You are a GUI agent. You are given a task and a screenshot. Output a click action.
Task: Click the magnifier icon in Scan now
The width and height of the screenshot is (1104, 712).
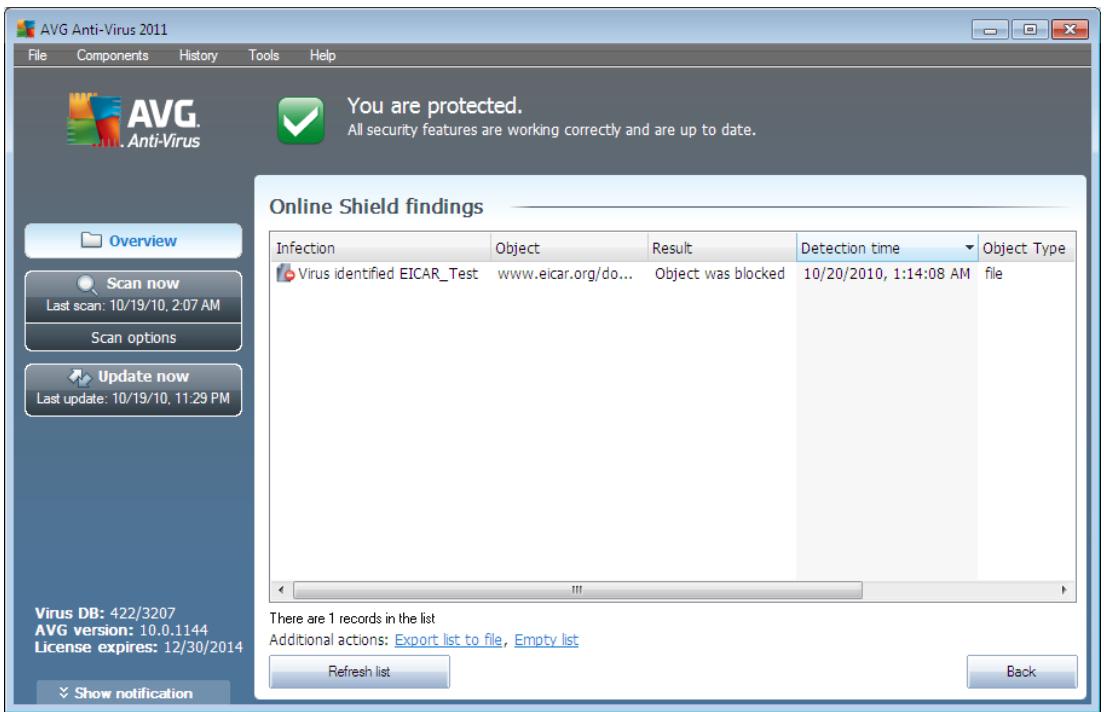pyautogui.click(x=87, y=285)
